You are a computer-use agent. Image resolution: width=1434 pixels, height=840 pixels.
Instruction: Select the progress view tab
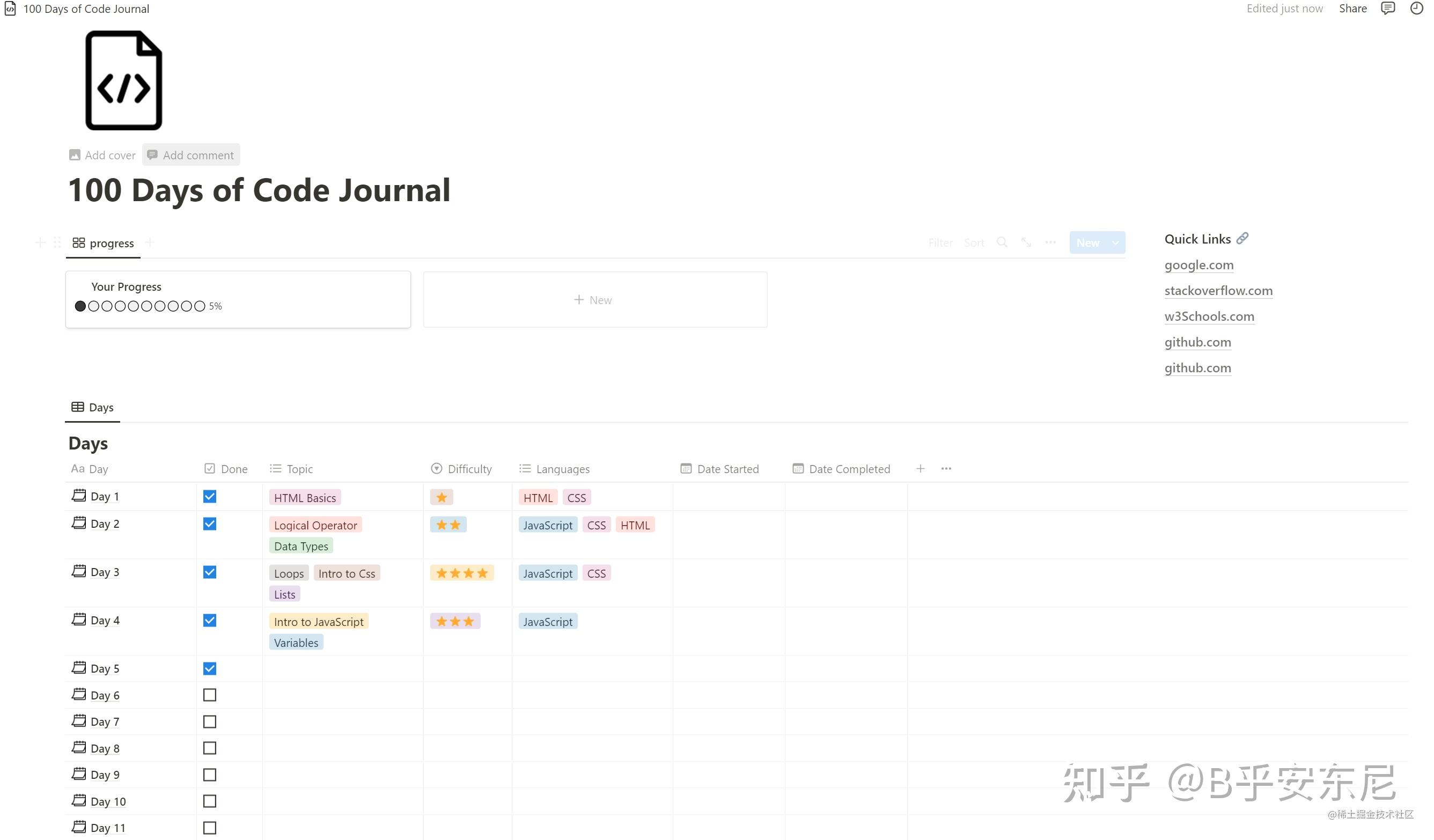(x=104, y=243)
